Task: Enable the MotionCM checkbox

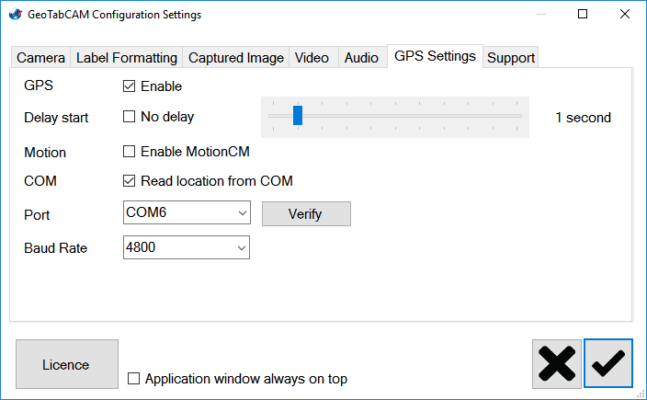Action: pos(129,151)
